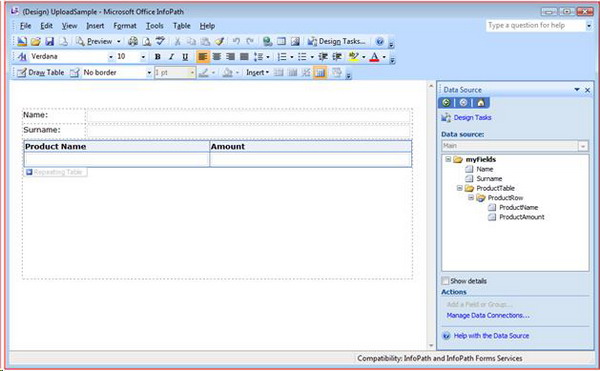Collapse the myFields tree node

(x=448, y=159)
